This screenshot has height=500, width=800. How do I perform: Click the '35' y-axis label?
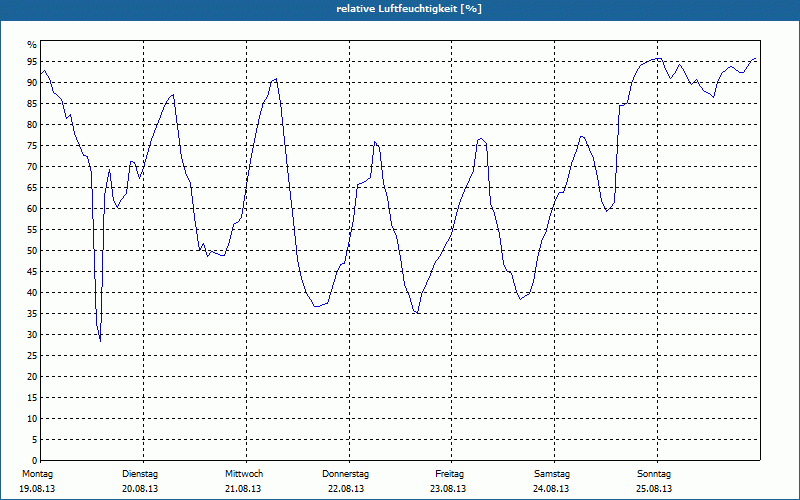(32, 314)
